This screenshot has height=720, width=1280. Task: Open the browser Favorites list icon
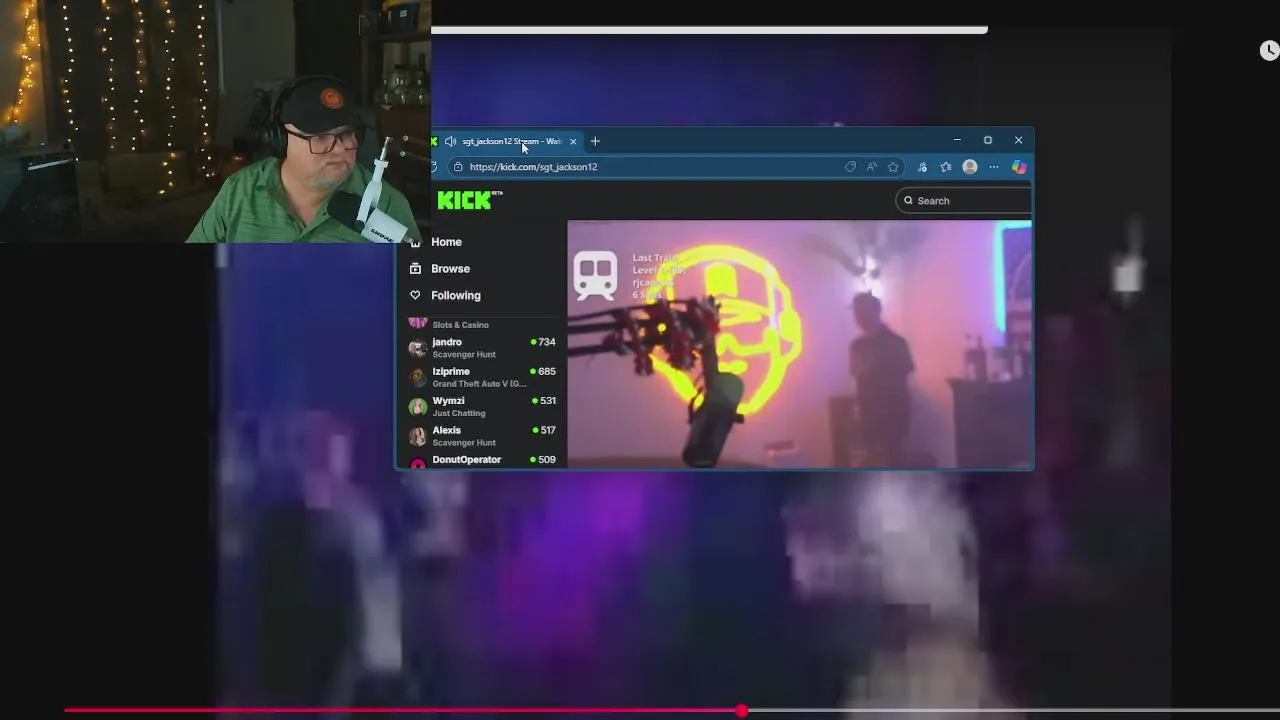(946, 167)
